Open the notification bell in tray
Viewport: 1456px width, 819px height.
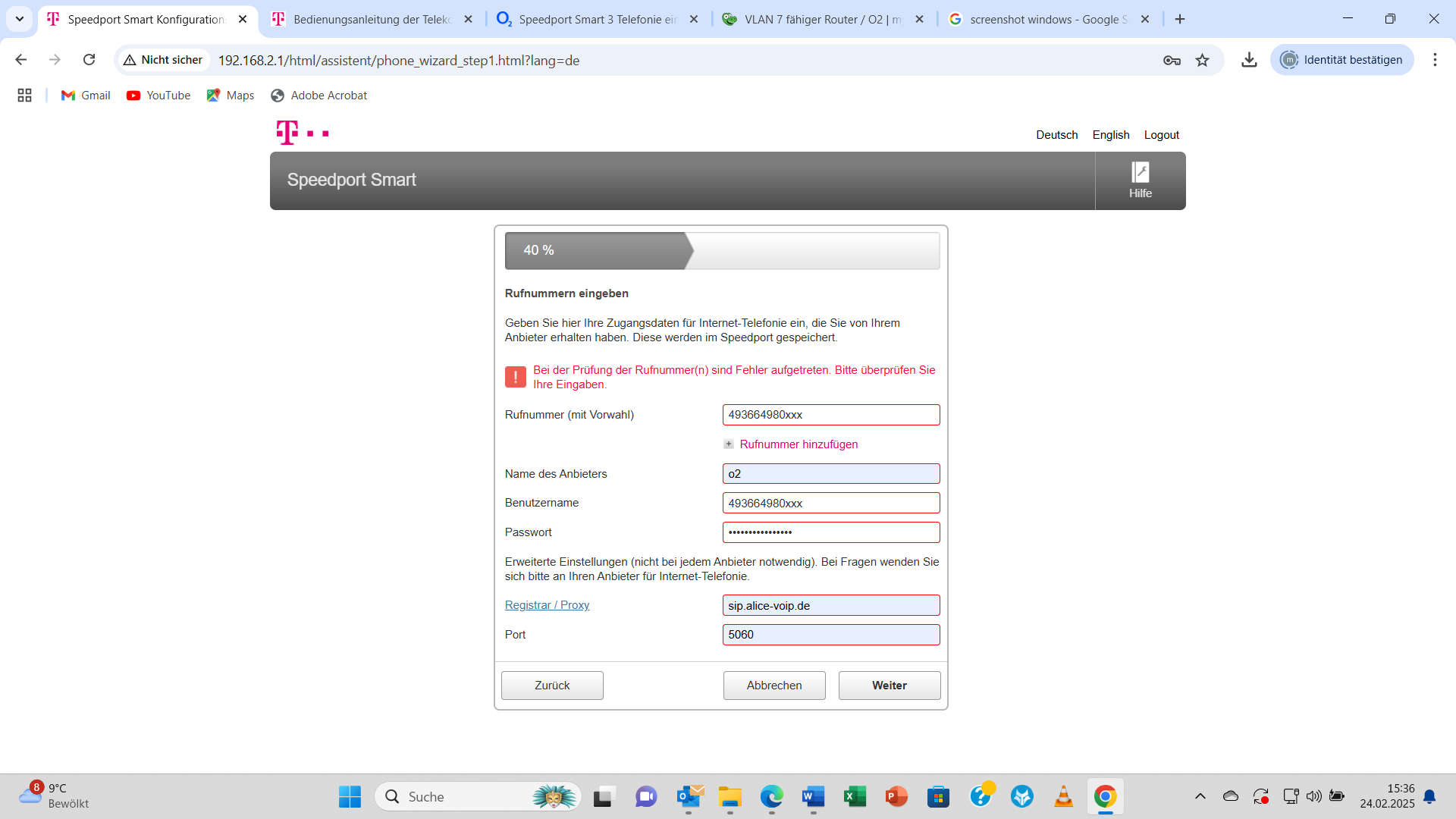[x=1429, y=796]
